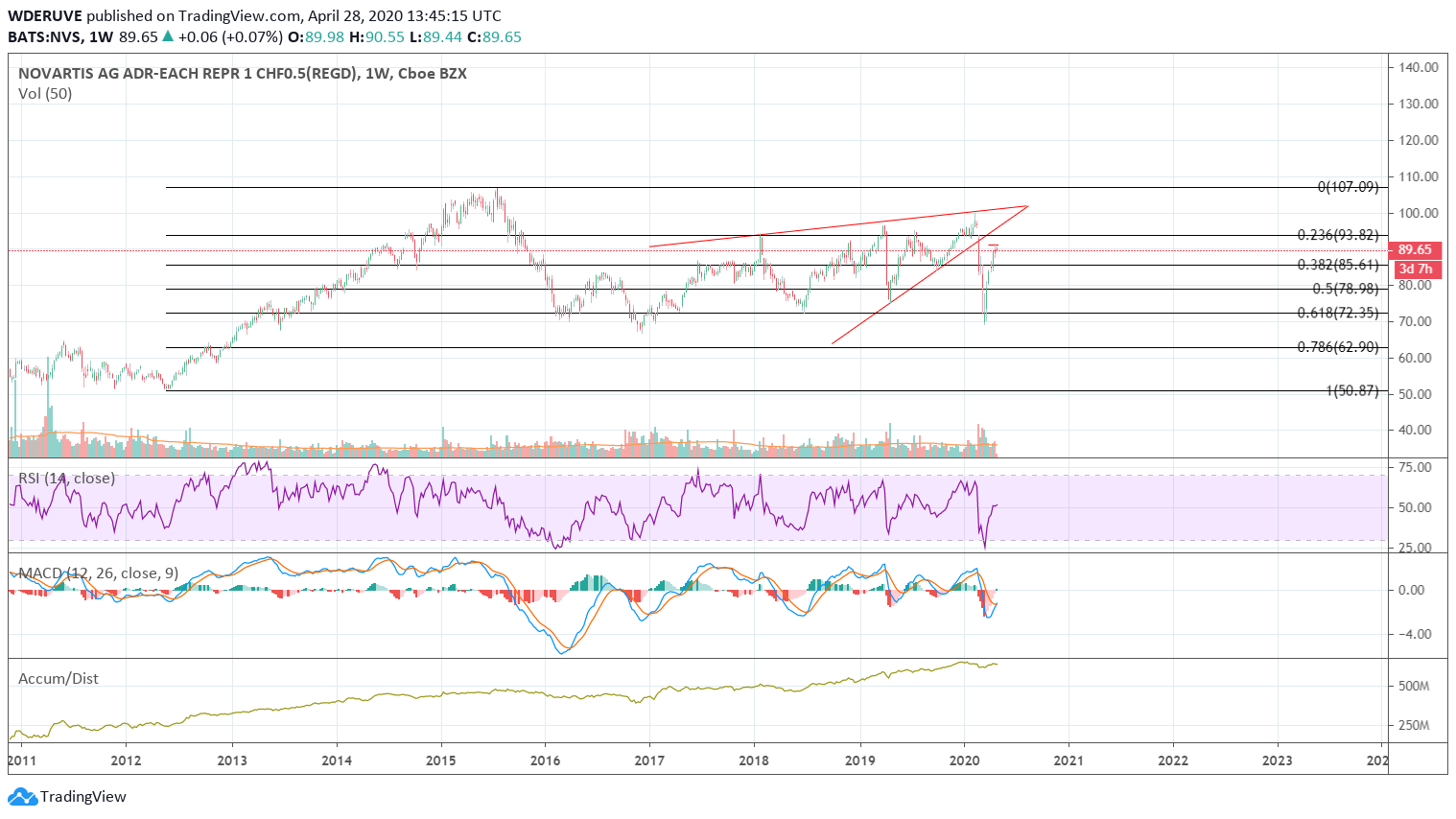Click the 250M Accum/Dist axis value
Image resolution: width=1456 pixels, height=819 pixels.
[x=1414, y=725]
